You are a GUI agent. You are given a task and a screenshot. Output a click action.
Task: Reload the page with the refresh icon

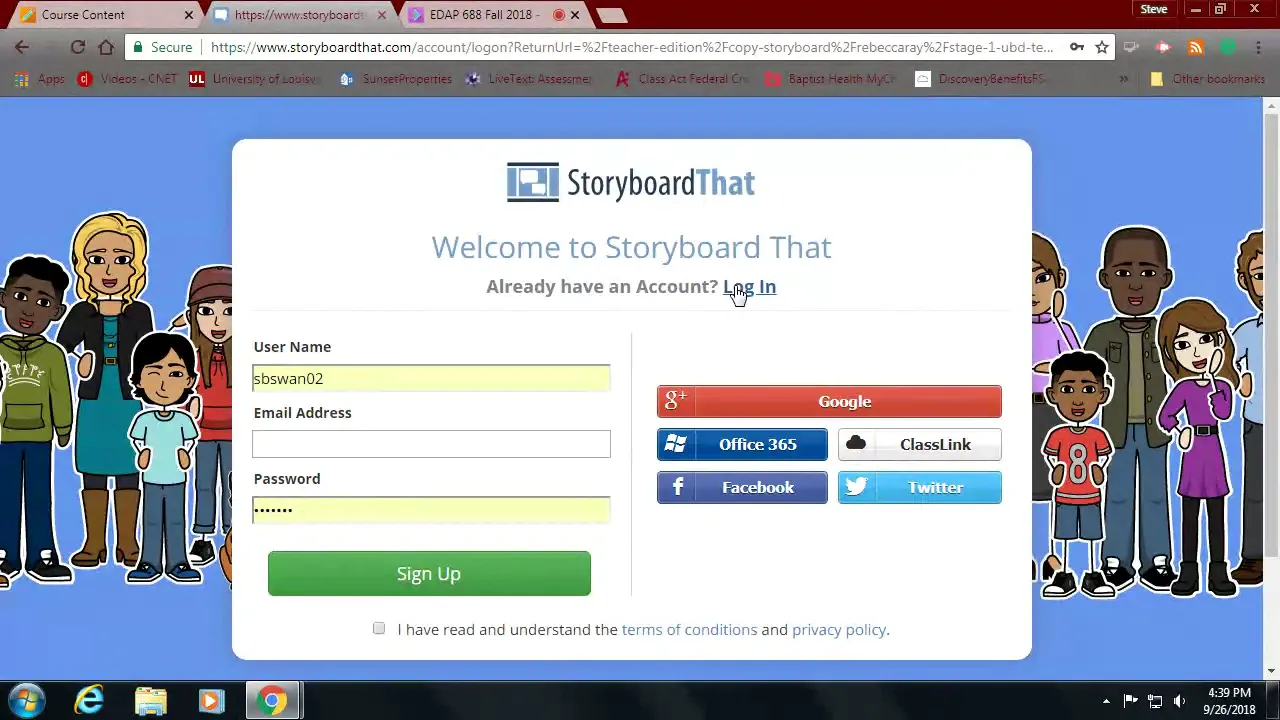tap(77, 47)
